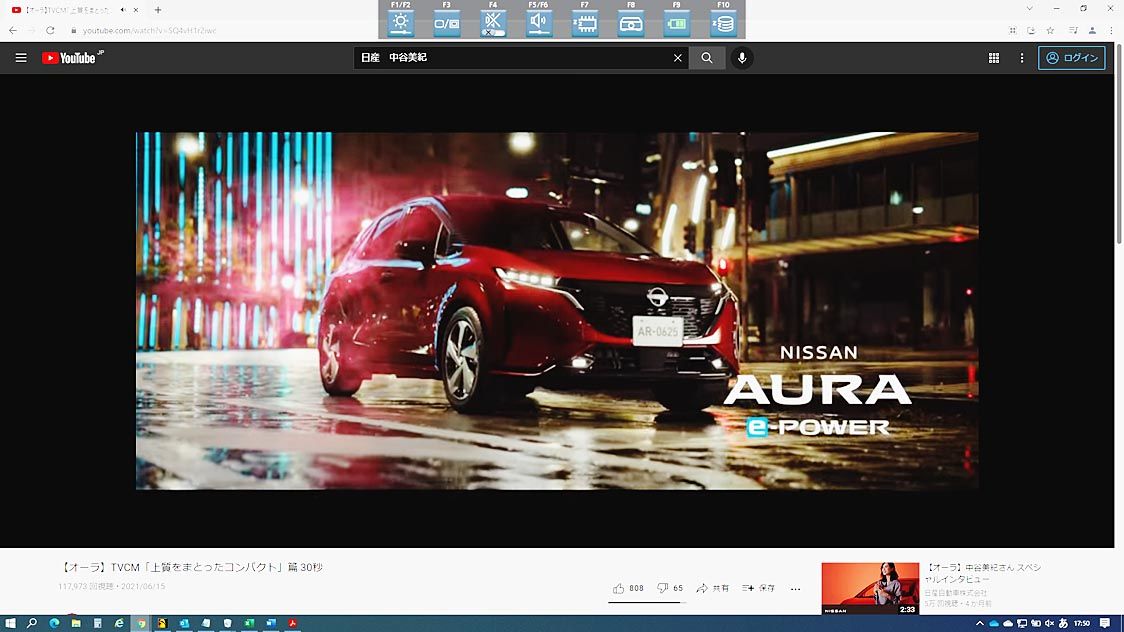Image resolution: width=1124 pixels, height=632 pixels.
Task: Toggle the F4 mute icon in overlay
Action: (493, 22)
